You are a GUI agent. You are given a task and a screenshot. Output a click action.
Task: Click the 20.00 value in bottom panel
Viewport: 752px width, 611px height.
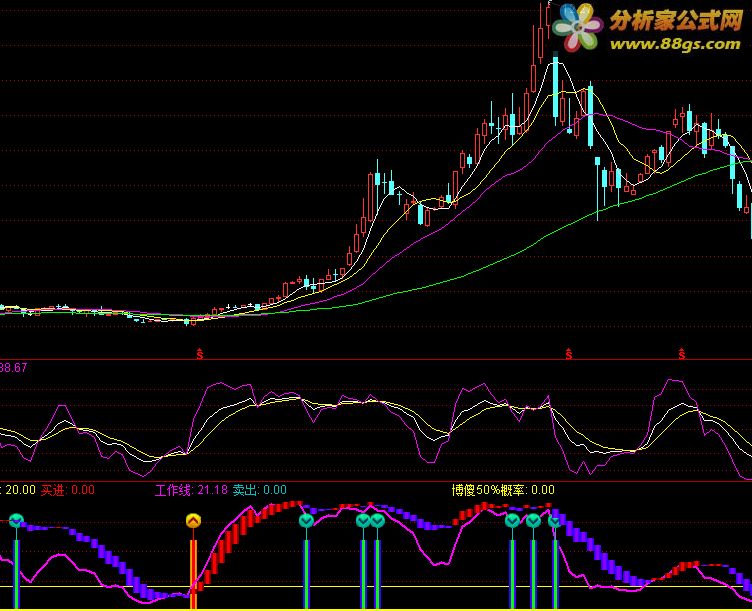point(20,490)
